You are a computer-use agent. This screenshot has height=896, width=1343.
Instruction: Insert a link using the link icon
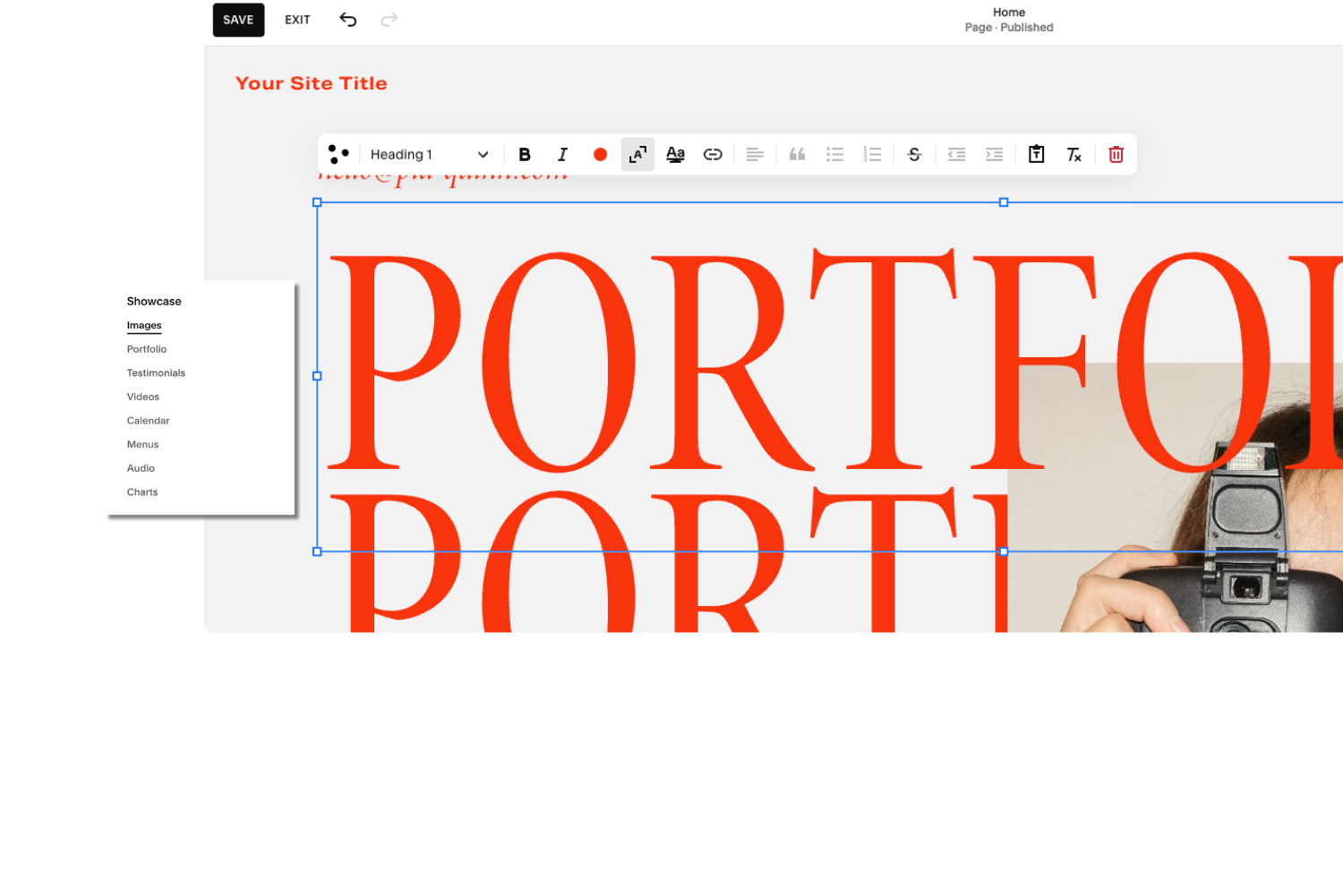pos(713,154)
